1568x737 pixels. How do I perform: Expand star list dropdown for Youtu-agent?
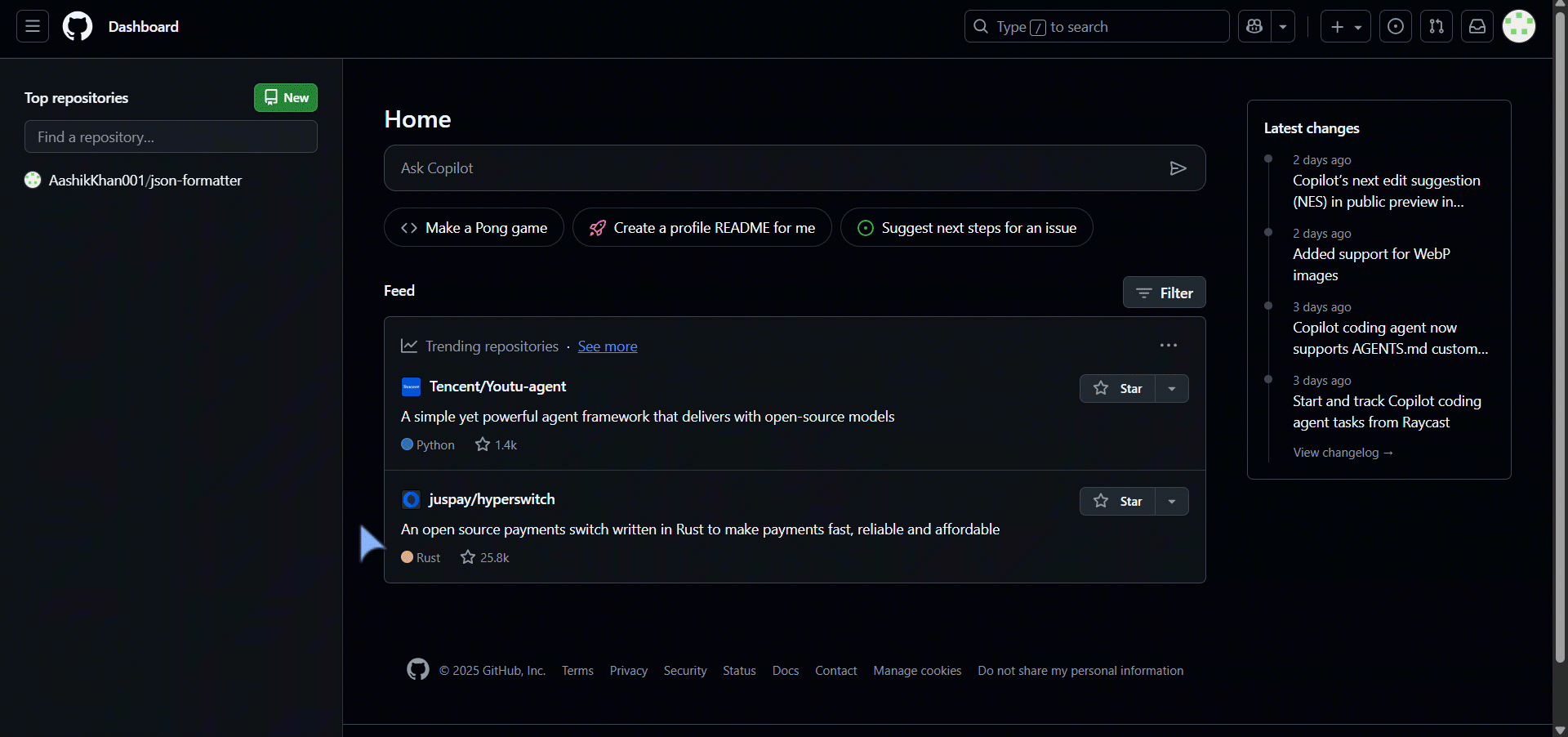tap(1172, 388)
